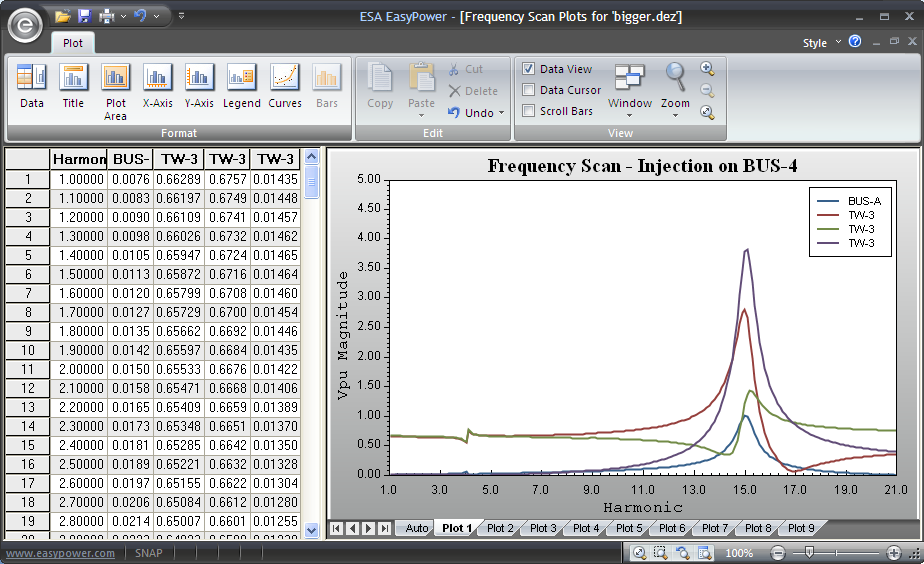Open the Y-Axis format tool

click(x=199, y=87)
